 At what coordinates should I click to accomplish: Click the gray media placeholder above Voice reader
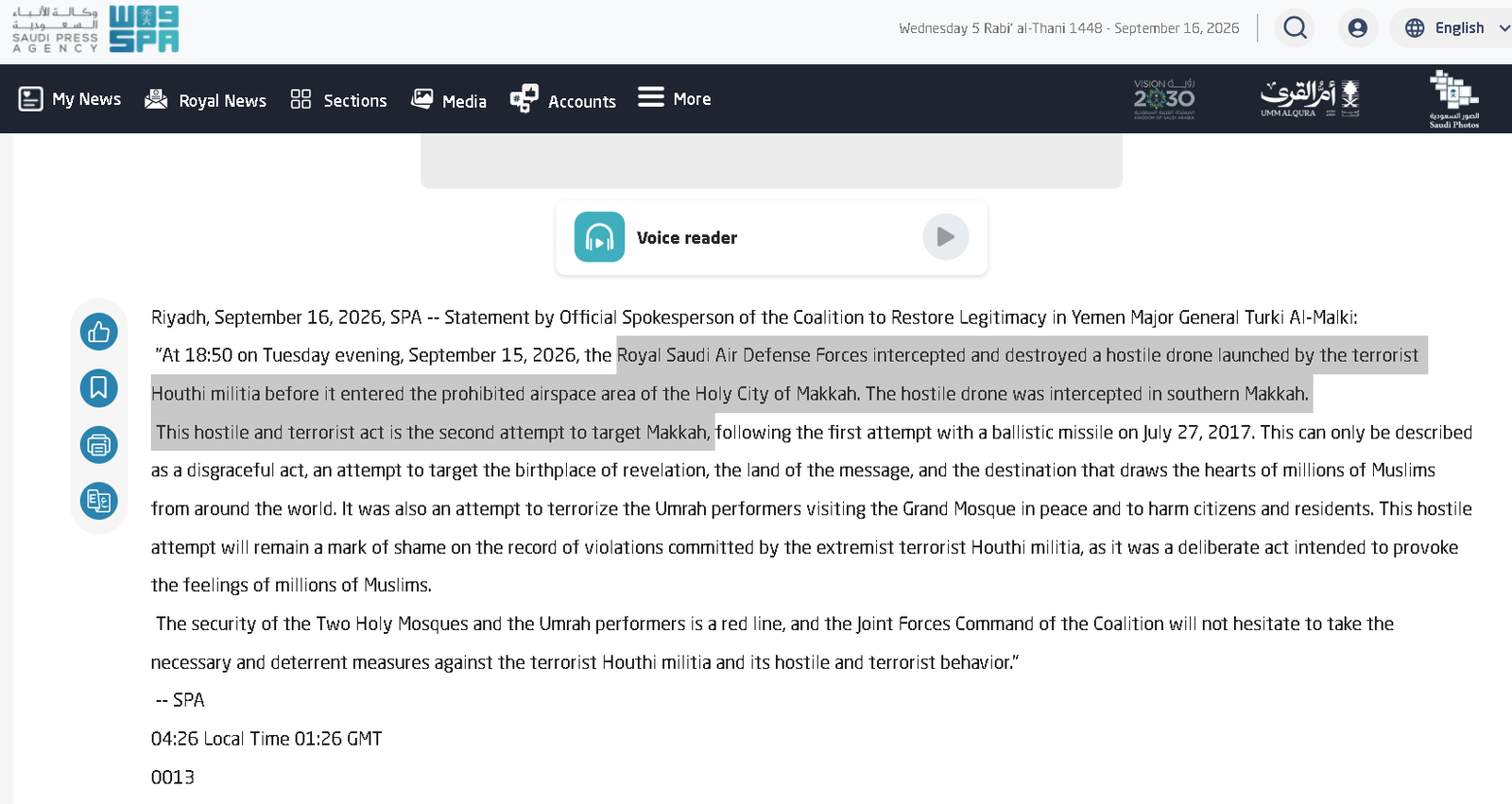click(771, 161)
